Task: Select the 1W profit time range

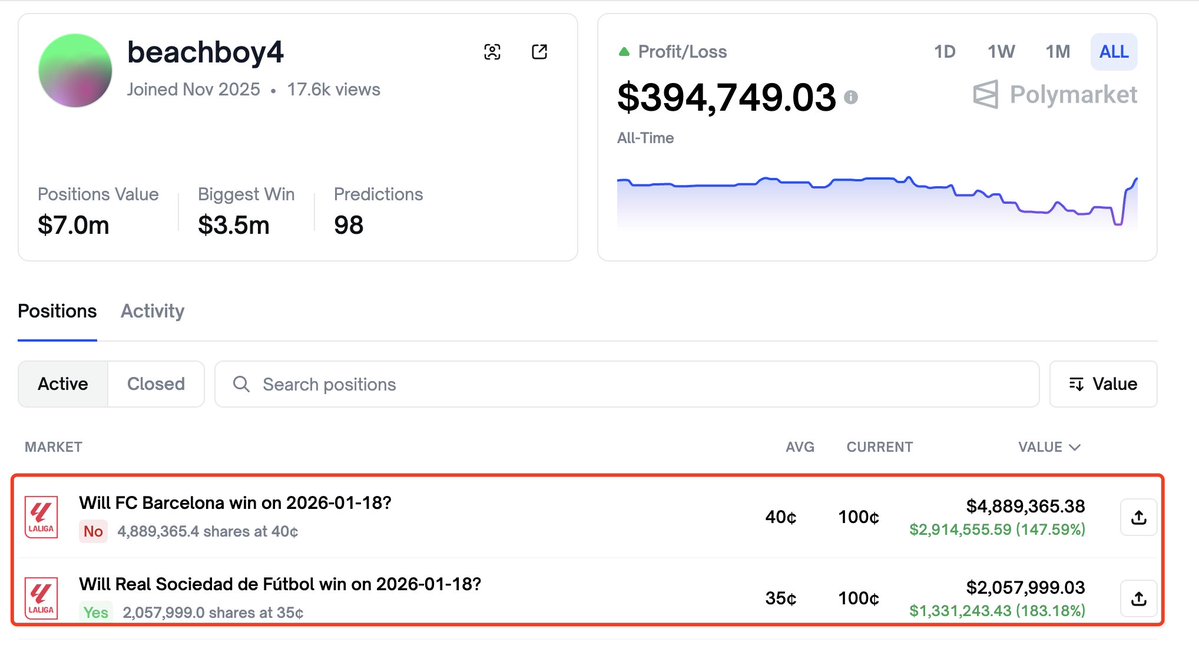Action: pyautogui.click(x=1001, y=52)
